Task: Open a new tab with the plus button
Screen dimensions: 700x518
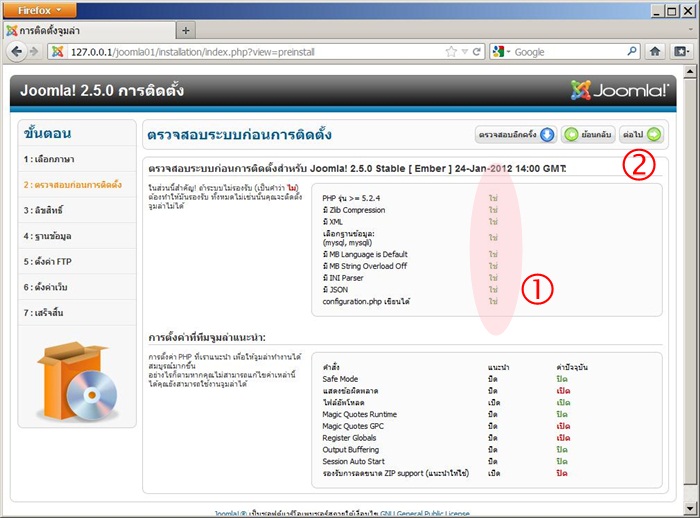Action: click(x=186, y=30)
